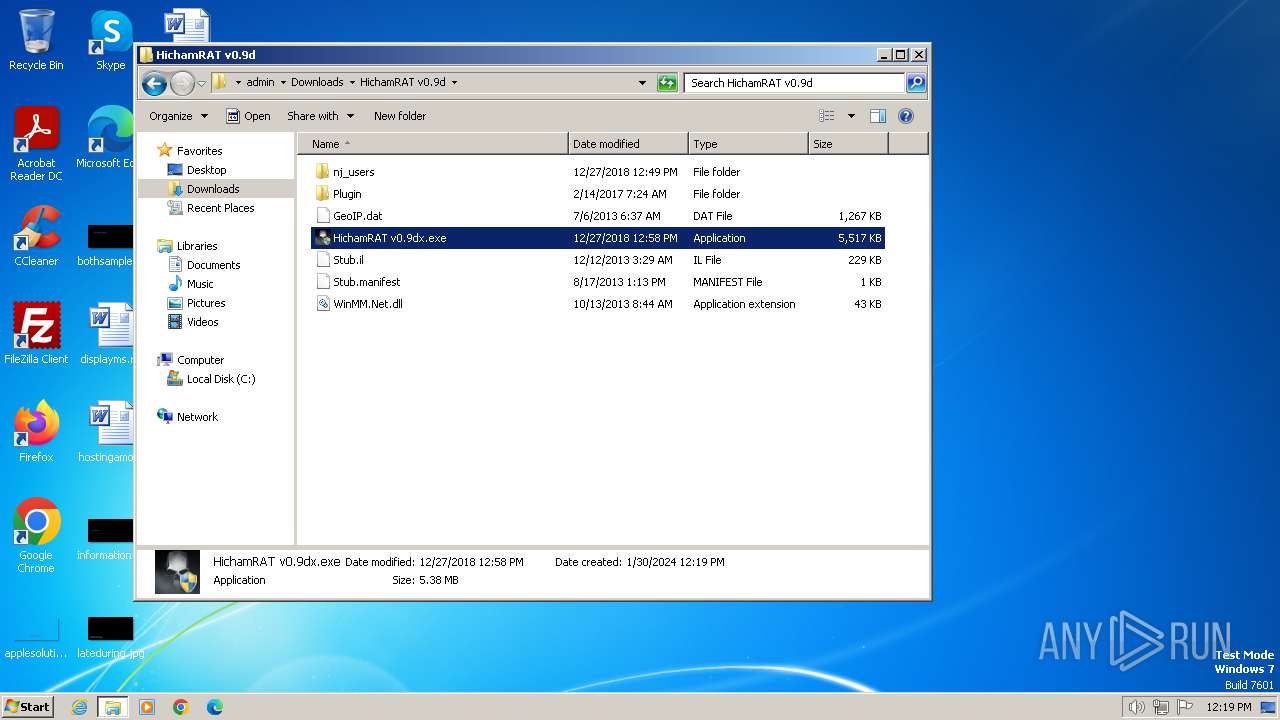
Task: Open CCleaner desktop shortcut
Action: click(36, 237)
